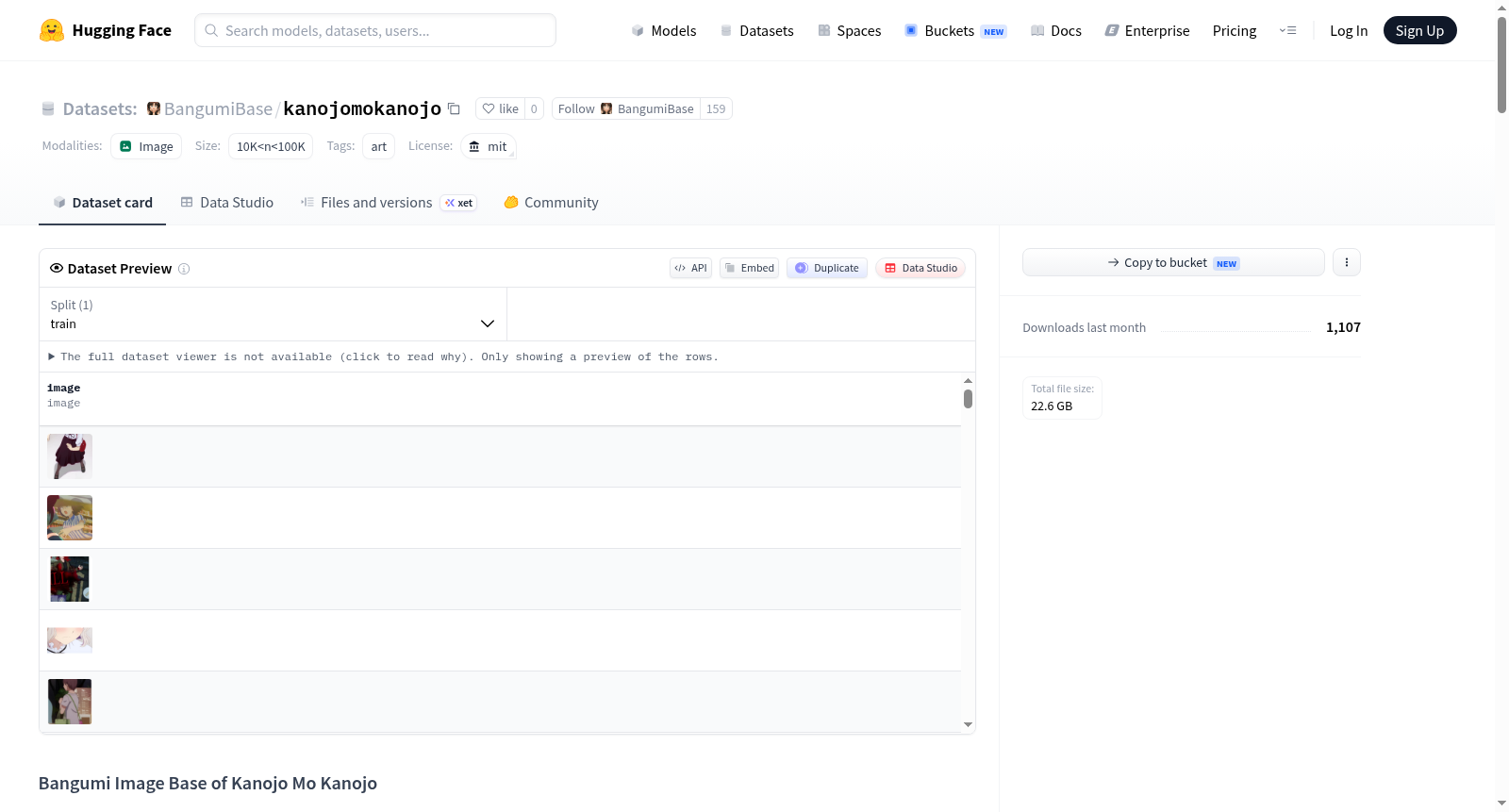
Task: Click the kanojomokanojo dataset title
Action: coord(362,108)
